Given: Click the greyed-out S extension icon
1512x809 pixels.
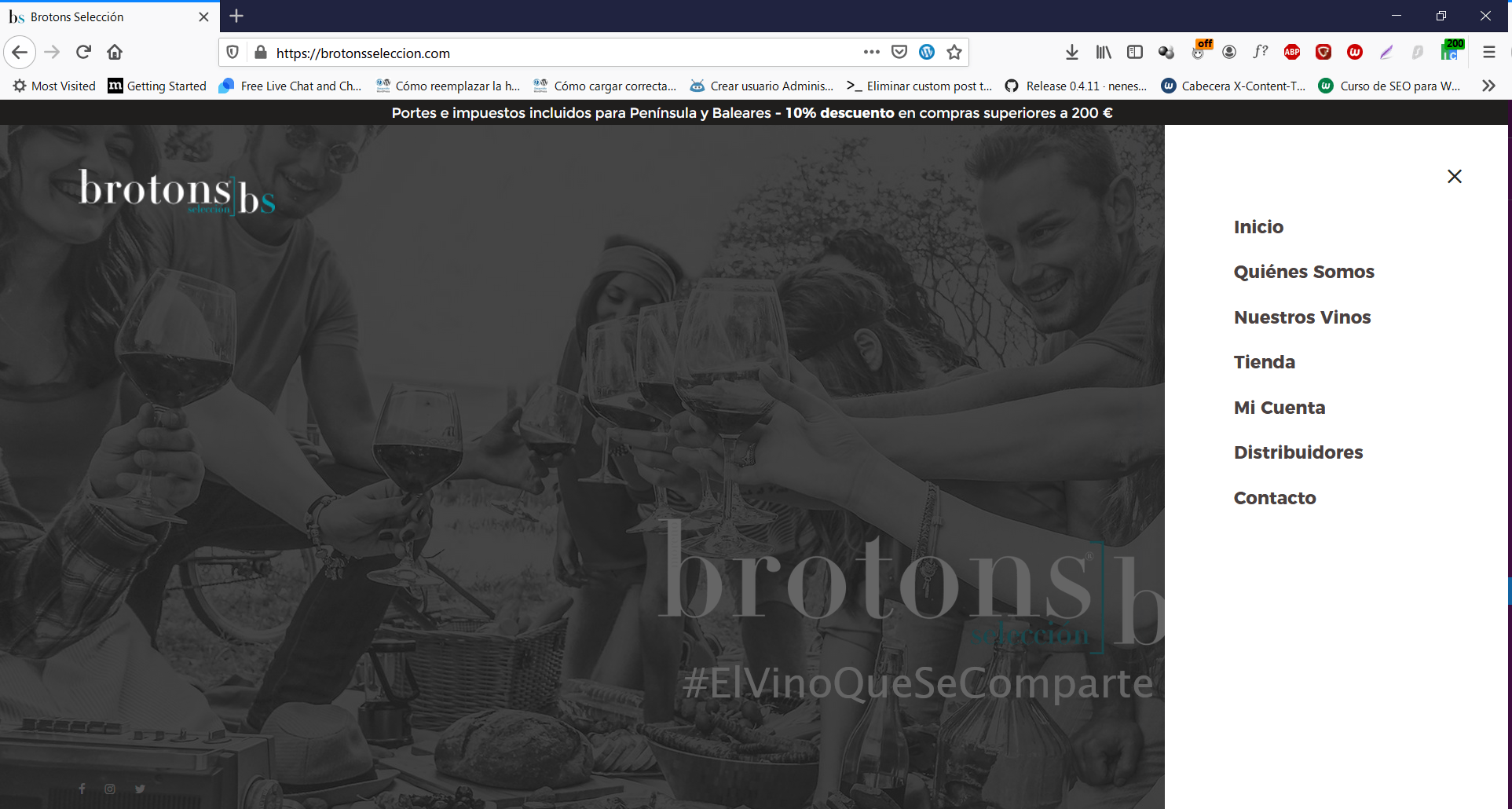Looking at the screenshot, I should [1418, 53].
